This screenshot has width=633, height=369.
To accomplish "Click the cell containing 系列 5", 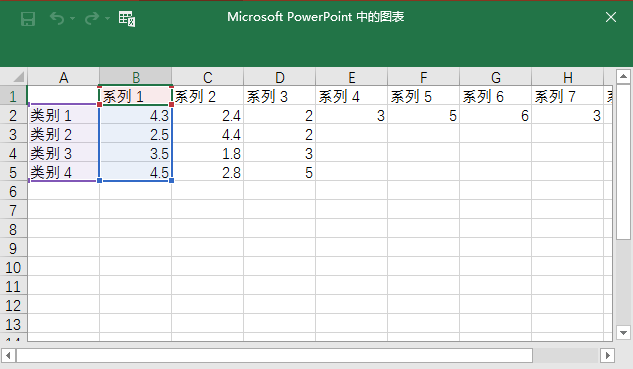I will tap(423, 96).
